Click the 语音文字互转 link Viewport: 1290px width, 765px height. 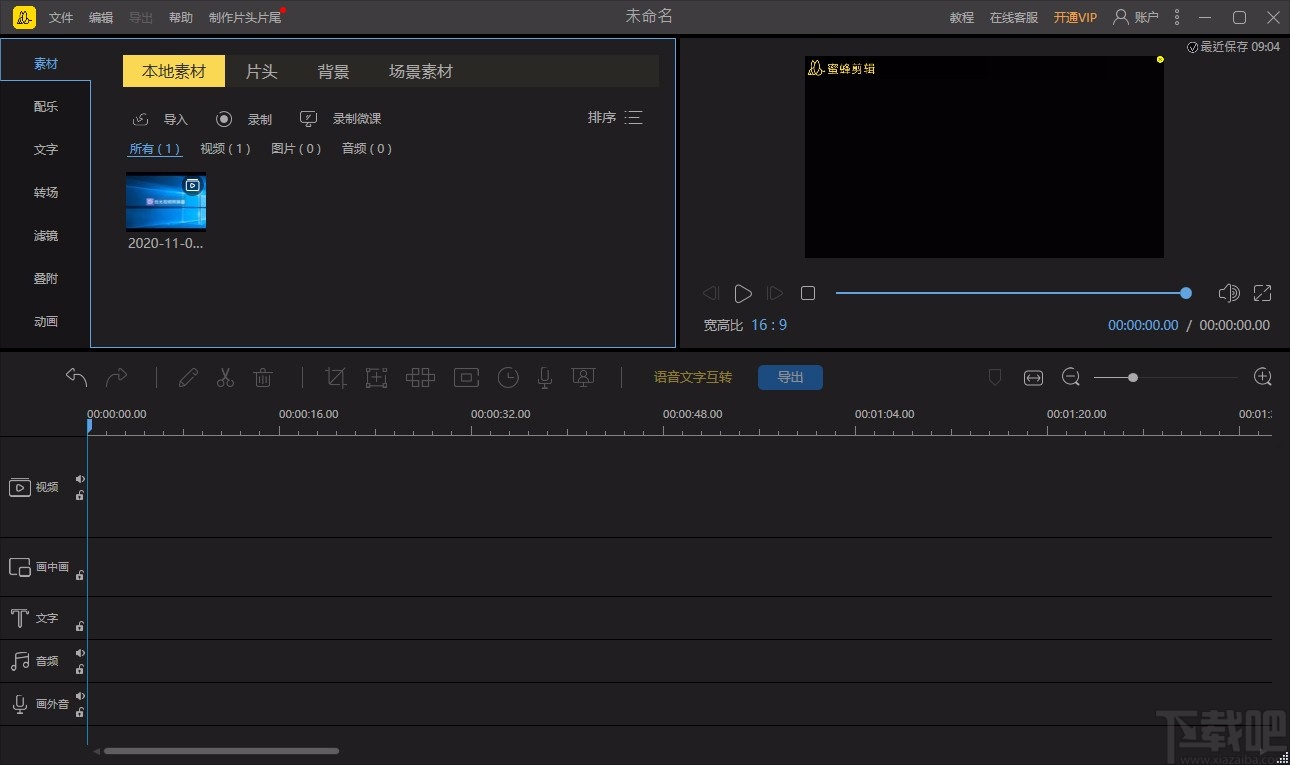(692, 377)
